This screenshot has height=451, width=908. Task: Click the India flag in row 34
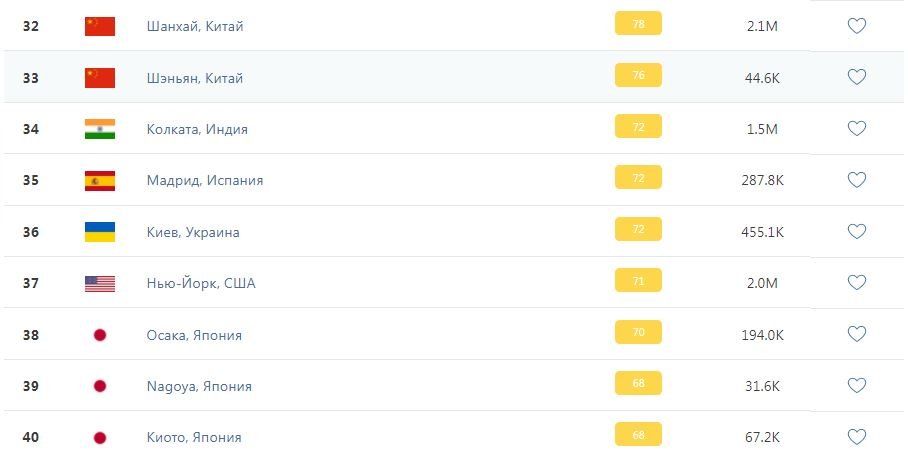tap(100, 129)
